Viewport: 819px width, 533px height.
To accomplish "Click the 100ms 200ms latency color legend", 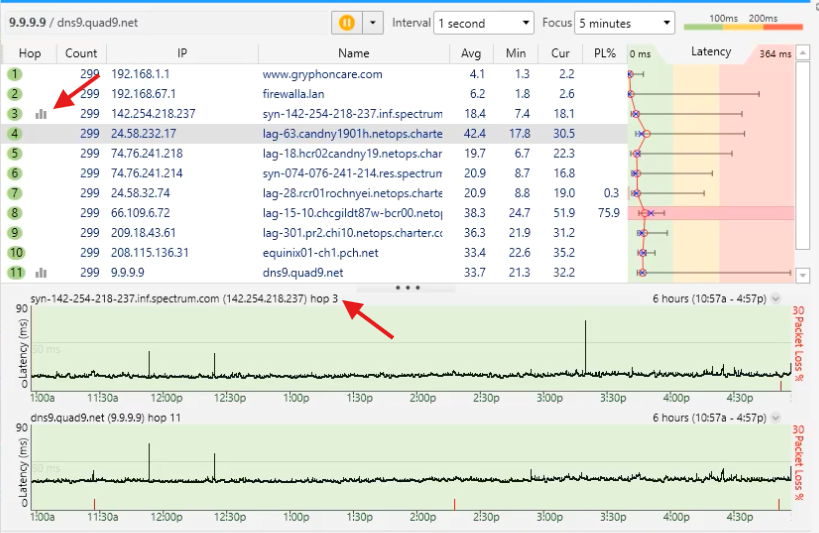I will (743, 23).
